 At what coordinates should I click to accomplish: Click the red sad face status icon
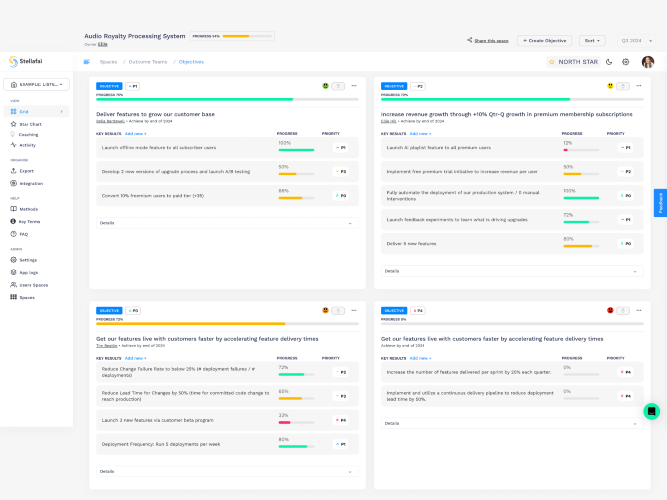pos(610,311)
